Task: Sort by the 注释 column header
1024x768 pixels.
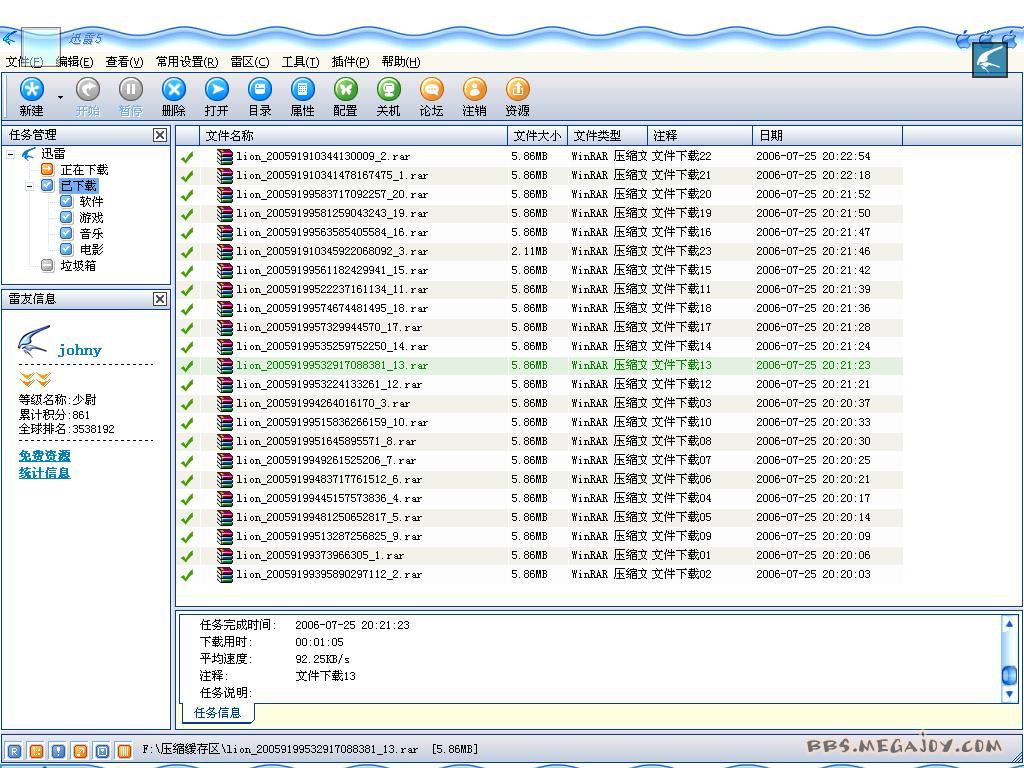Action: click(700, 136)
